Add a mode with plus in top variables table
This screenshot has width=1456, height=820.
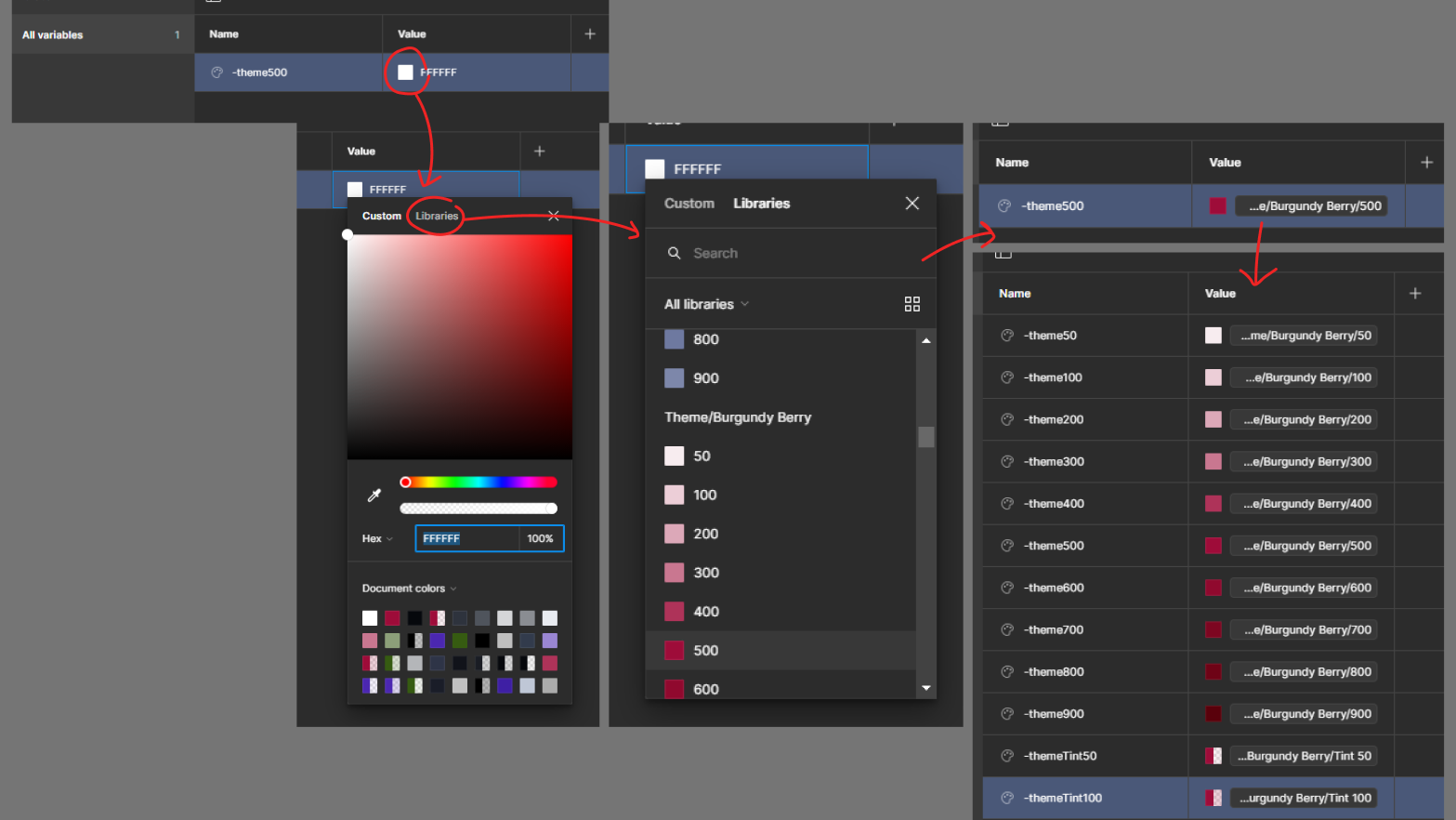[x=590, y=34]
